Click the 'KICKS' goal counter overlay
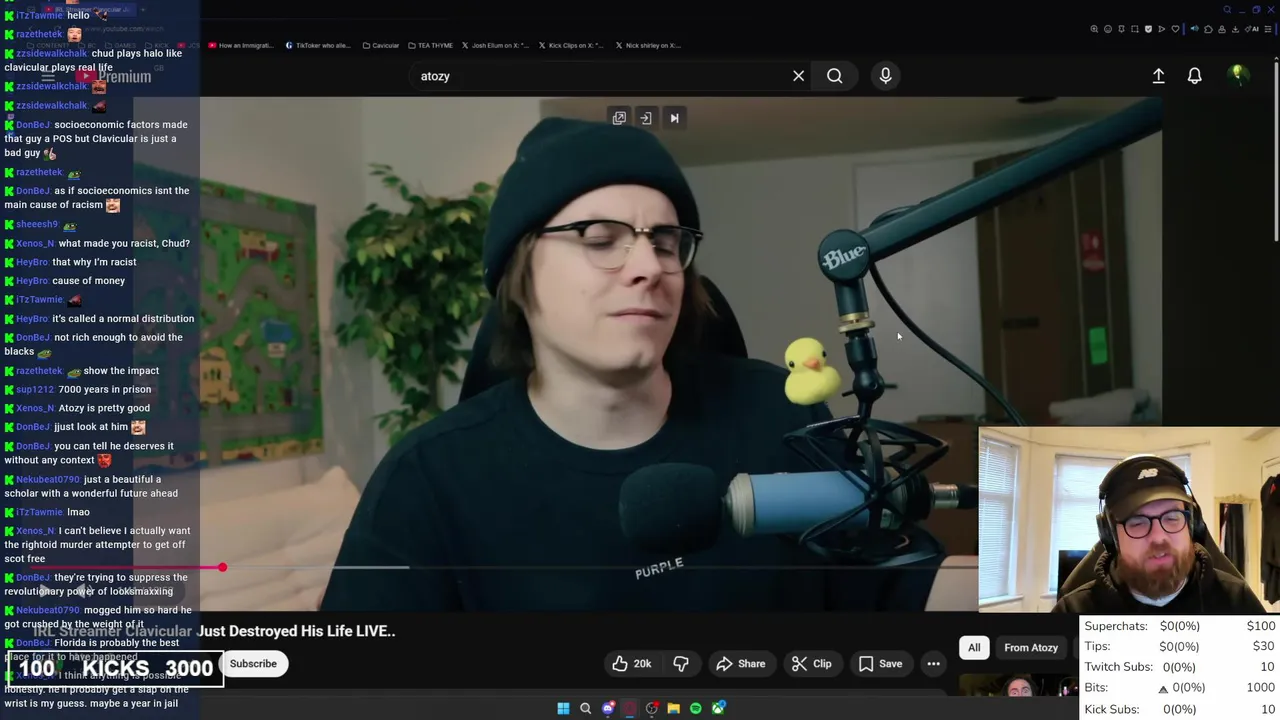1280x720 pixels. [x=115, y=668]
